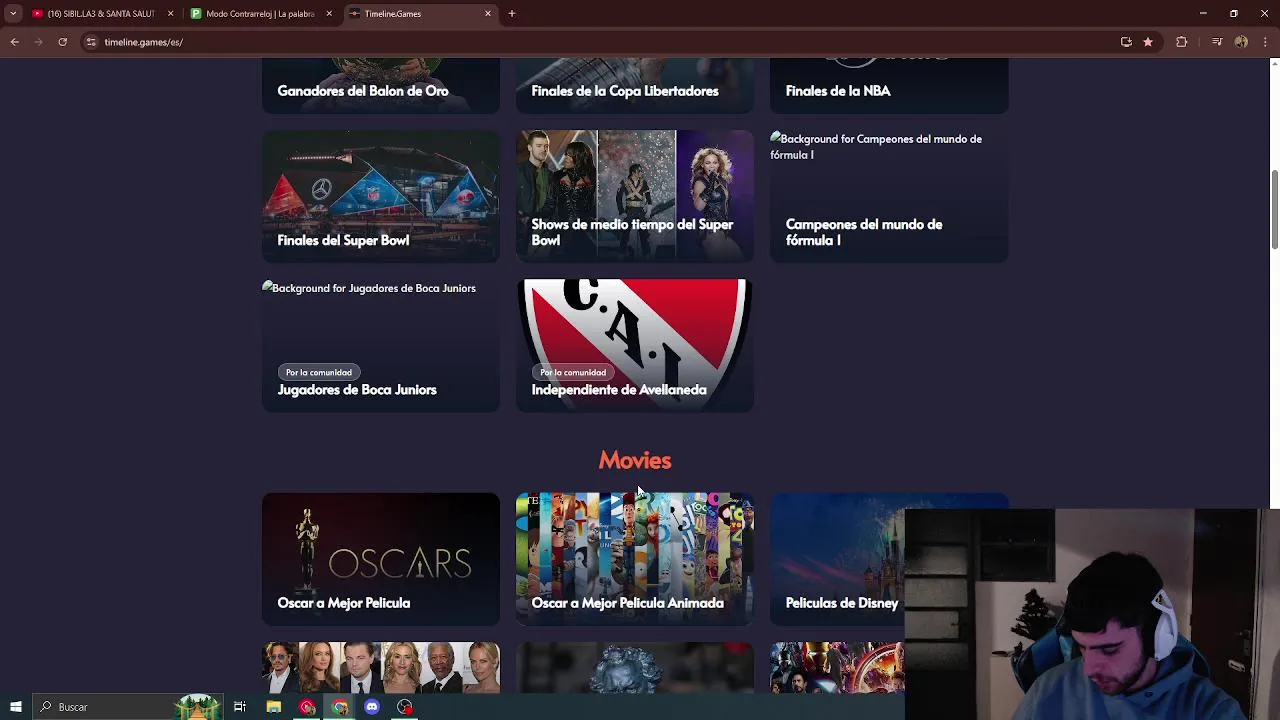Toggle the bookmark star for this page

[x=1148, y=42]
